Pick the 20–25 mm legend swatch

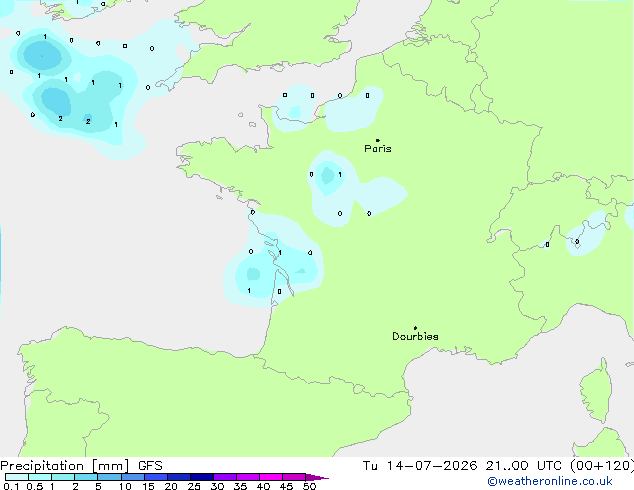pyautogui.click(x=179, y=477)
